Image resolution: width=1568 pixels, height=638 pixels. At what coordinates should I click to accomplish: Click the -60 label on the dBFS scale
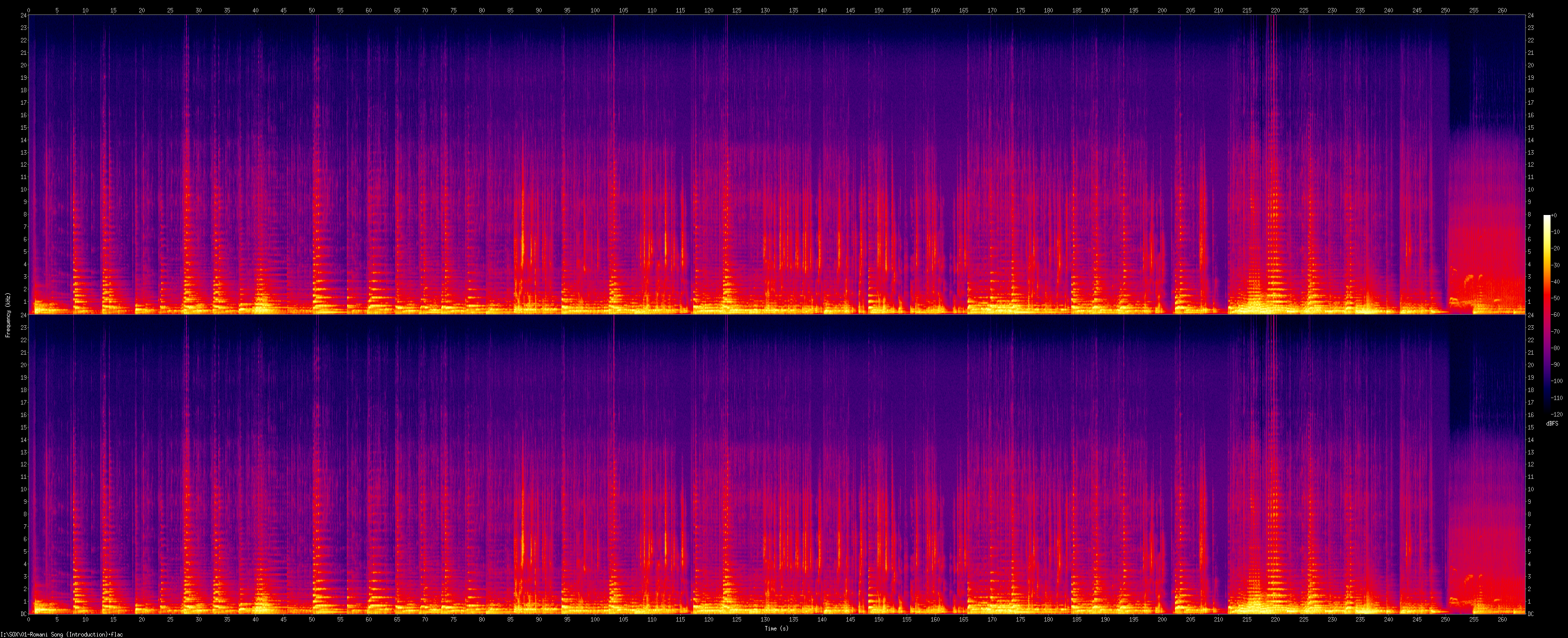[x=1555, y=315]
